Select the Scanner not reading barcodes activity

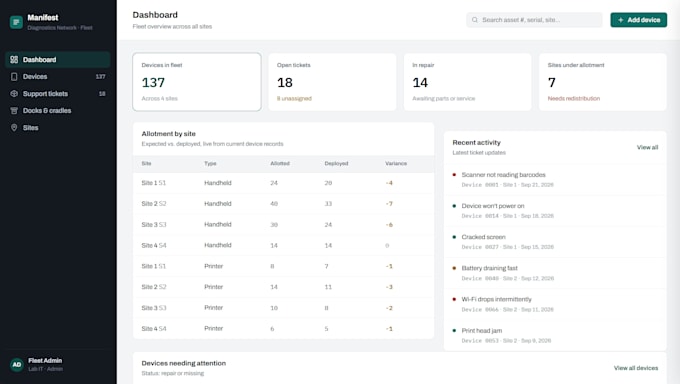click(555, 179)
